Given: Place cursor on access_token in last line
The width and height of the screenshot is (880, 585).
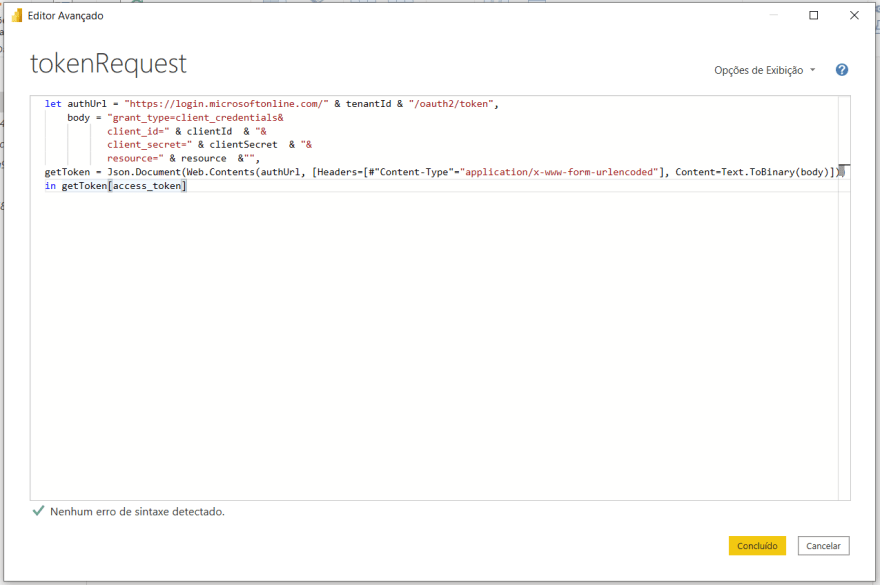Looking at the screenshot, I should tap(147, 186).
